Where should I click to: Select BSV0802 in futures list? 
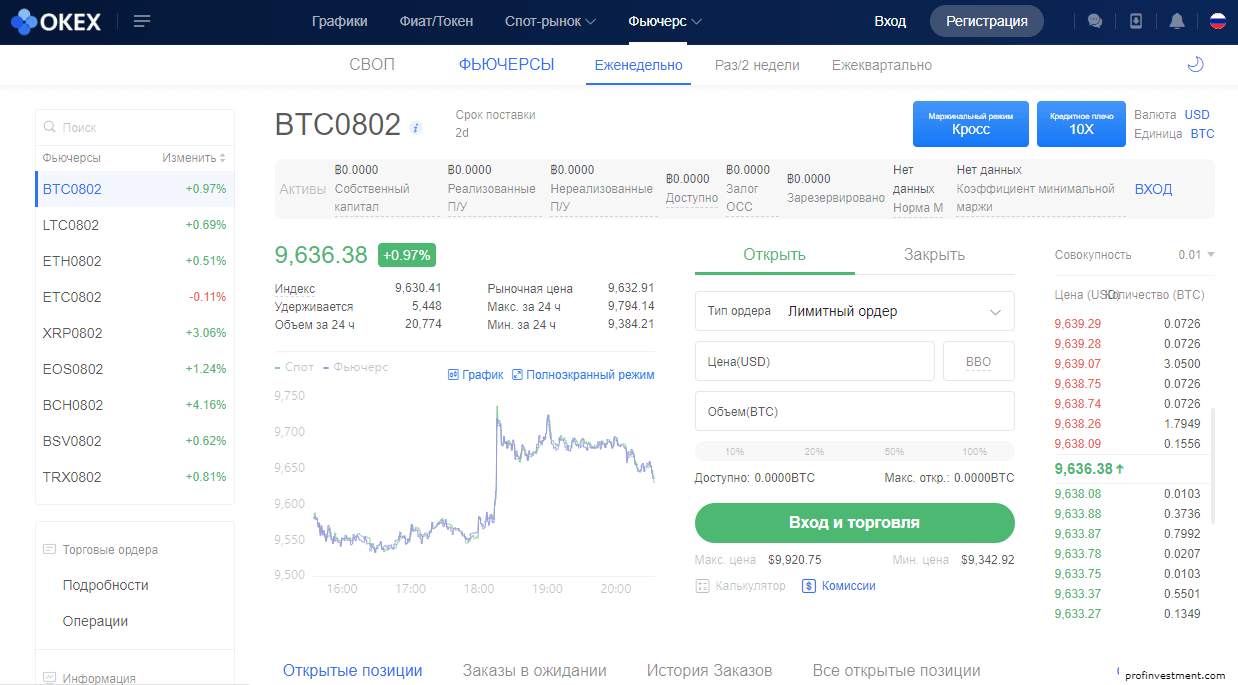[x=135, y=441]
